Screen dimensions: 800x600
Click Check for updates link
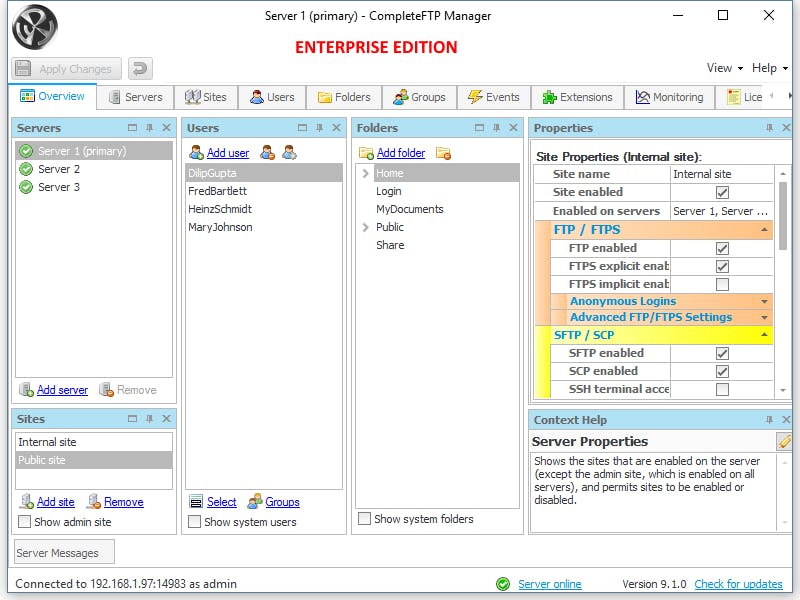(738, 584)
